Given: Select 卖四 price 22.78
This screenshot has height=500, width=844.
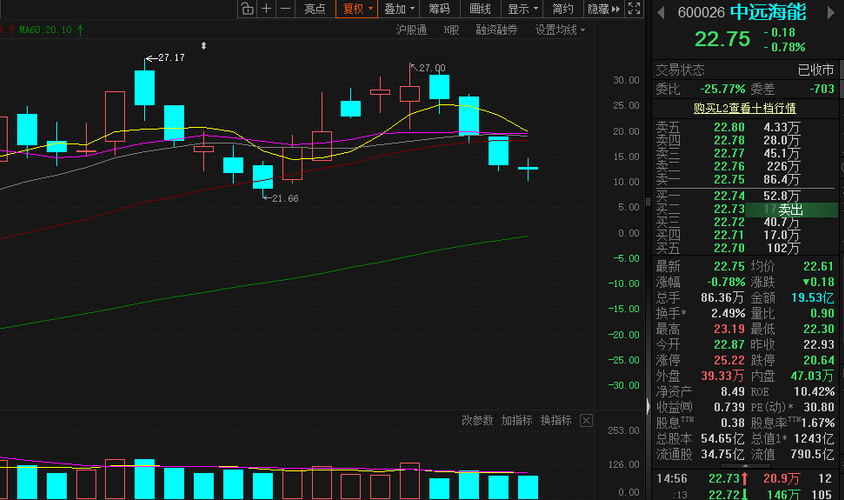Looking at the screenshot, I should pyautogui.click(x=729, y=140).
